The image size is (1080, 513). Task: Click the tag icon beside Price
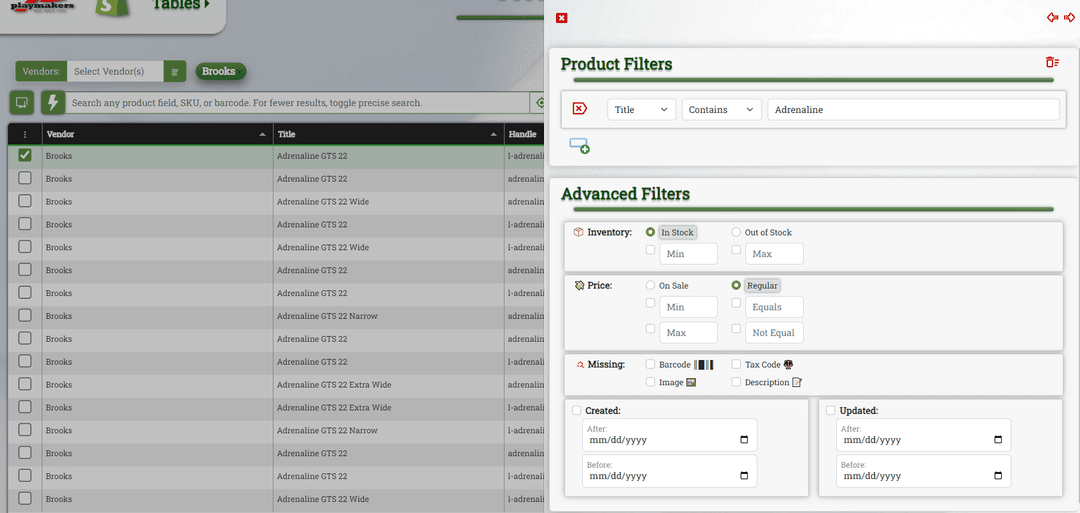(579, 285)
